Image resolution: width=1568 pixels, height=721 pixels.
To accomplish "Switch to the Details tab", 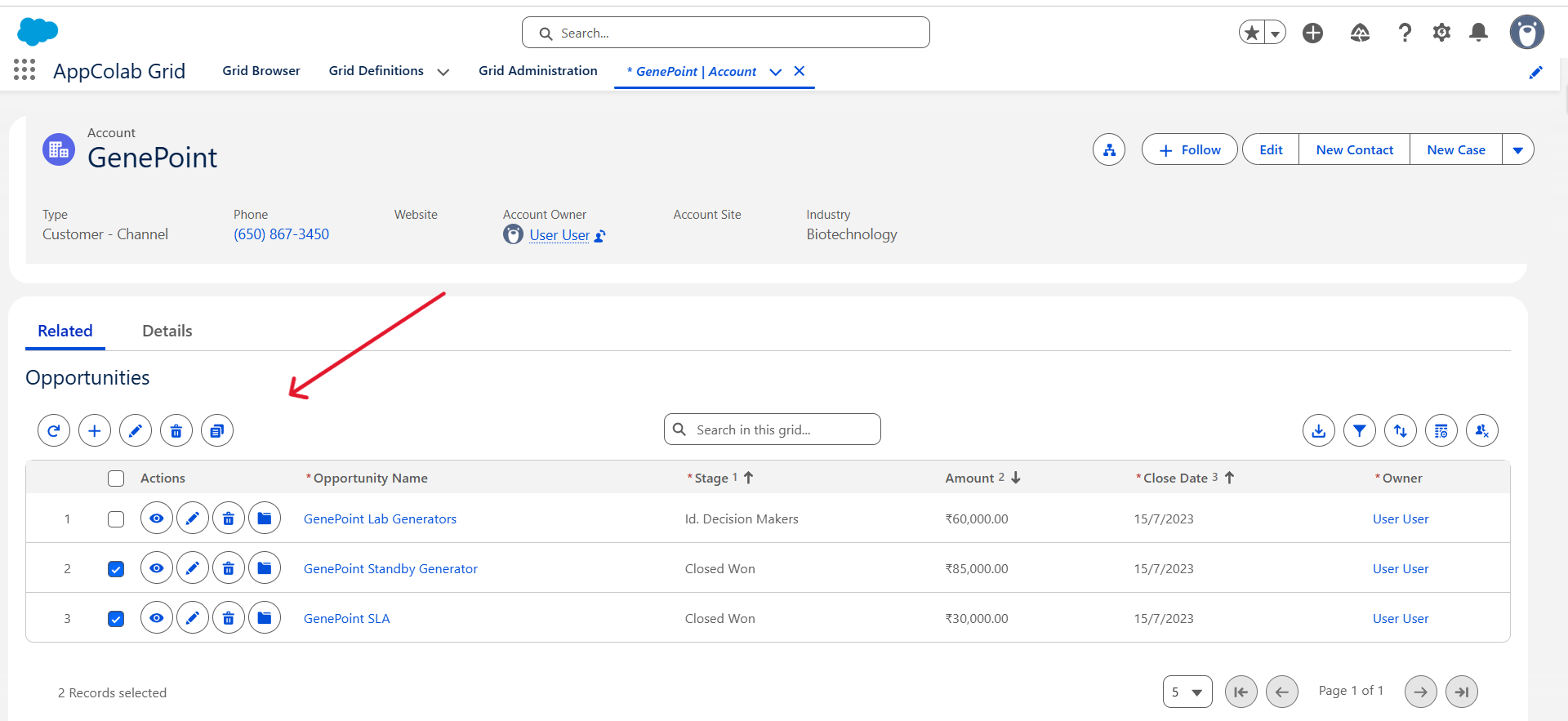I will (167, 331).
